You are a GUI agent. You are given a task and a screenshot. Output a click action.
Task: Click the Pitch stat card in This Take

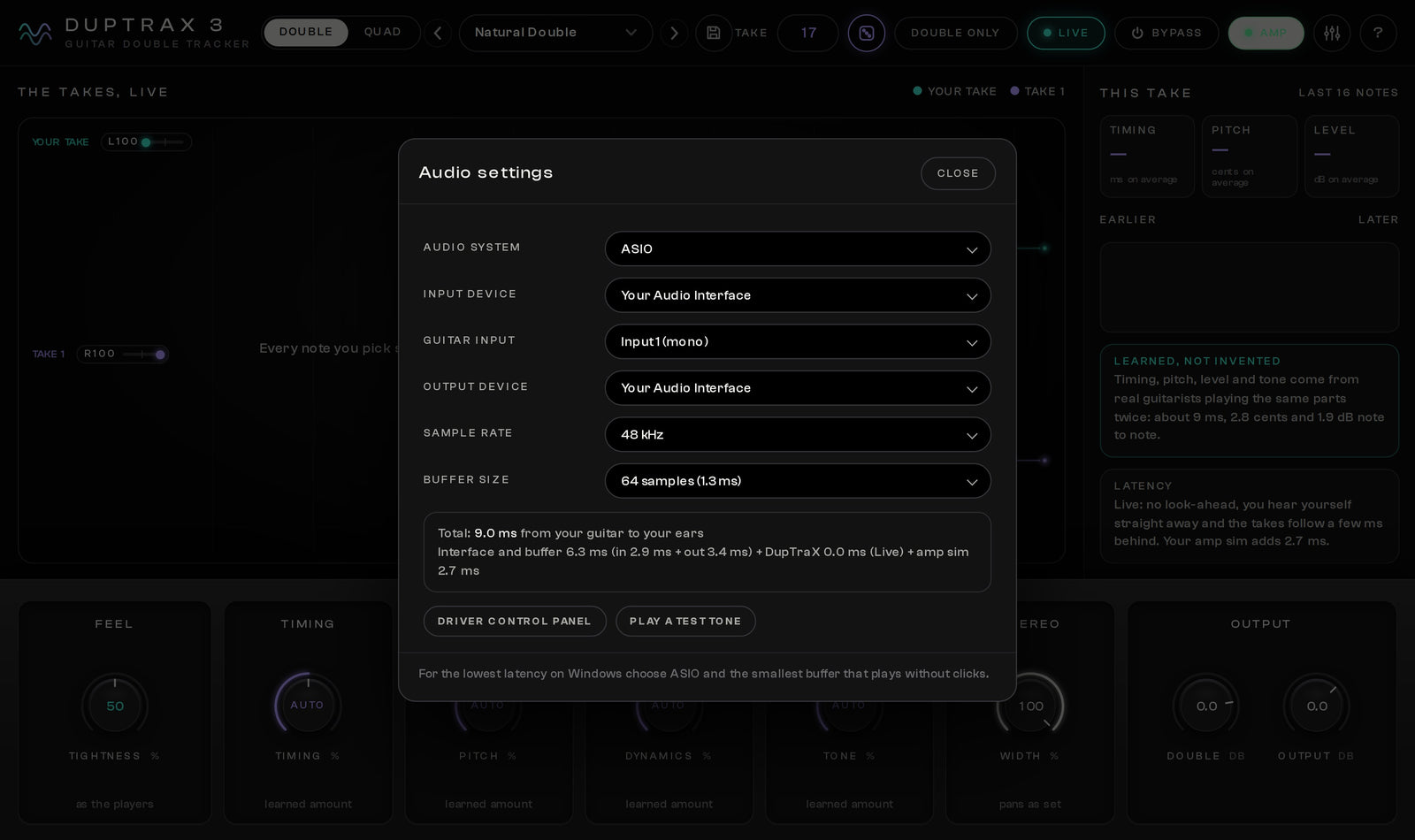(1249, 156)
